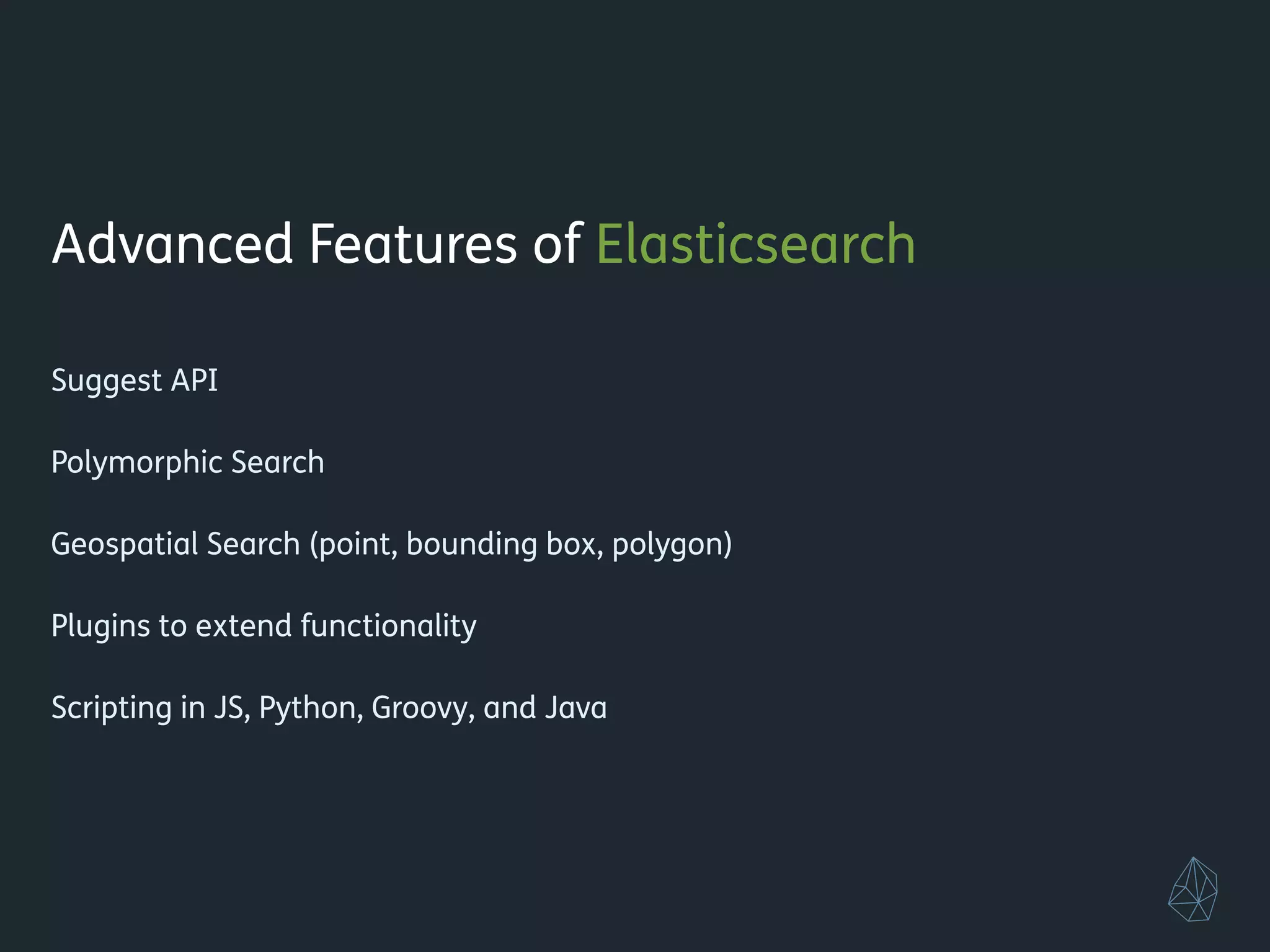1270x952 pixels.
Task: Click the polygon logo icon in corner
Action: pyautogui.click(x=1192, y=889)
